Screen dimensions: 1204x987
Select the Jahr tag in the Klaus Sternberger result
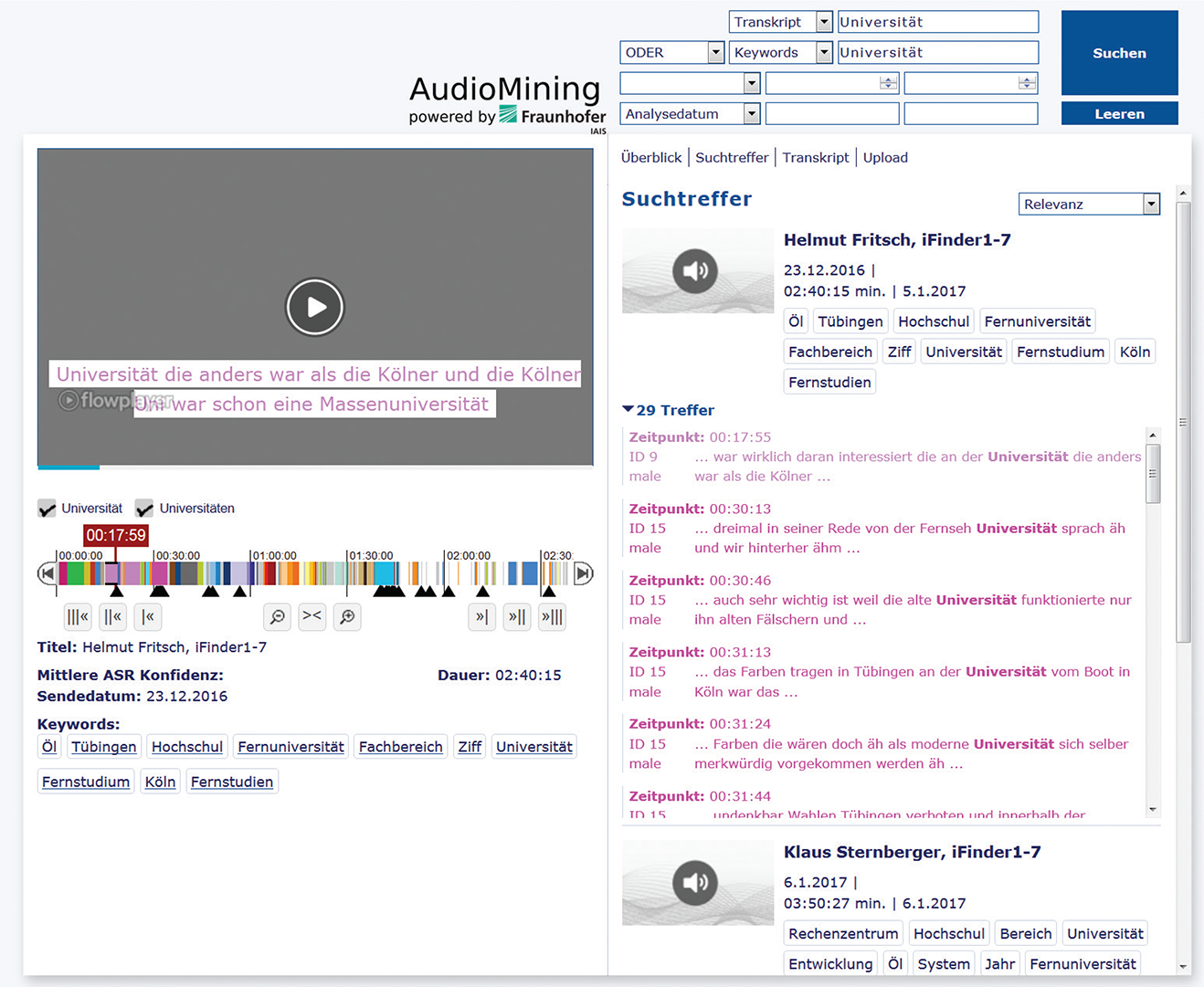coord(999,963)
